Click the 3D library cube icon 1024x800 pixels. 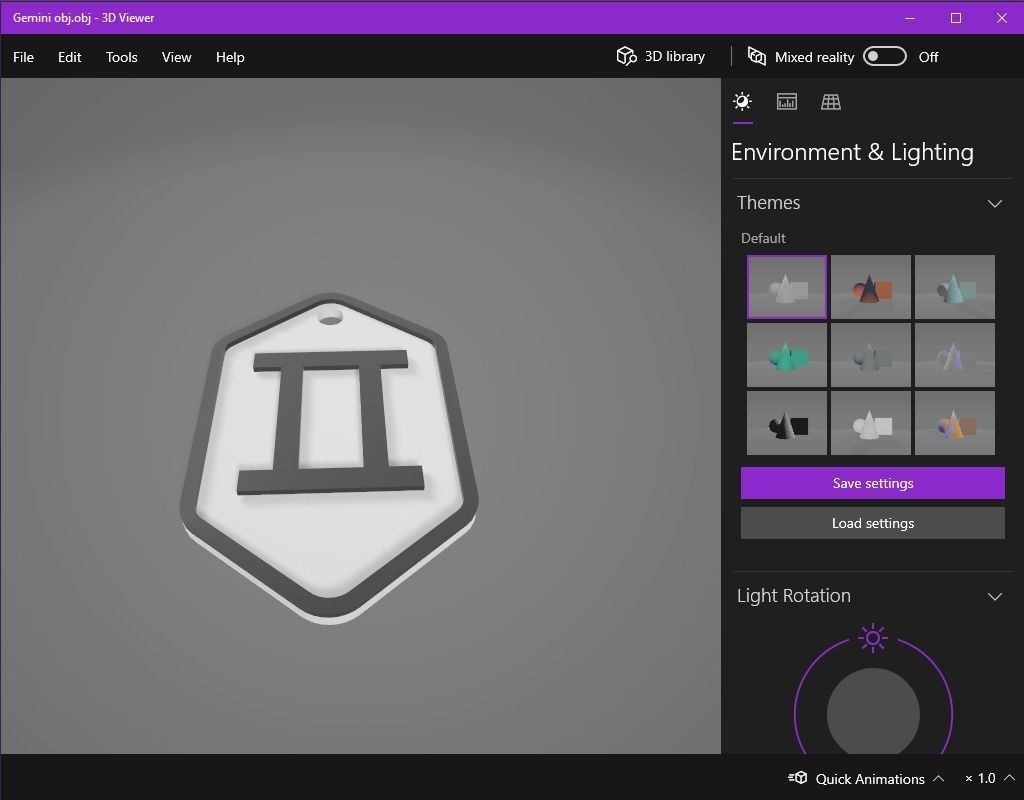click(626, 56)
